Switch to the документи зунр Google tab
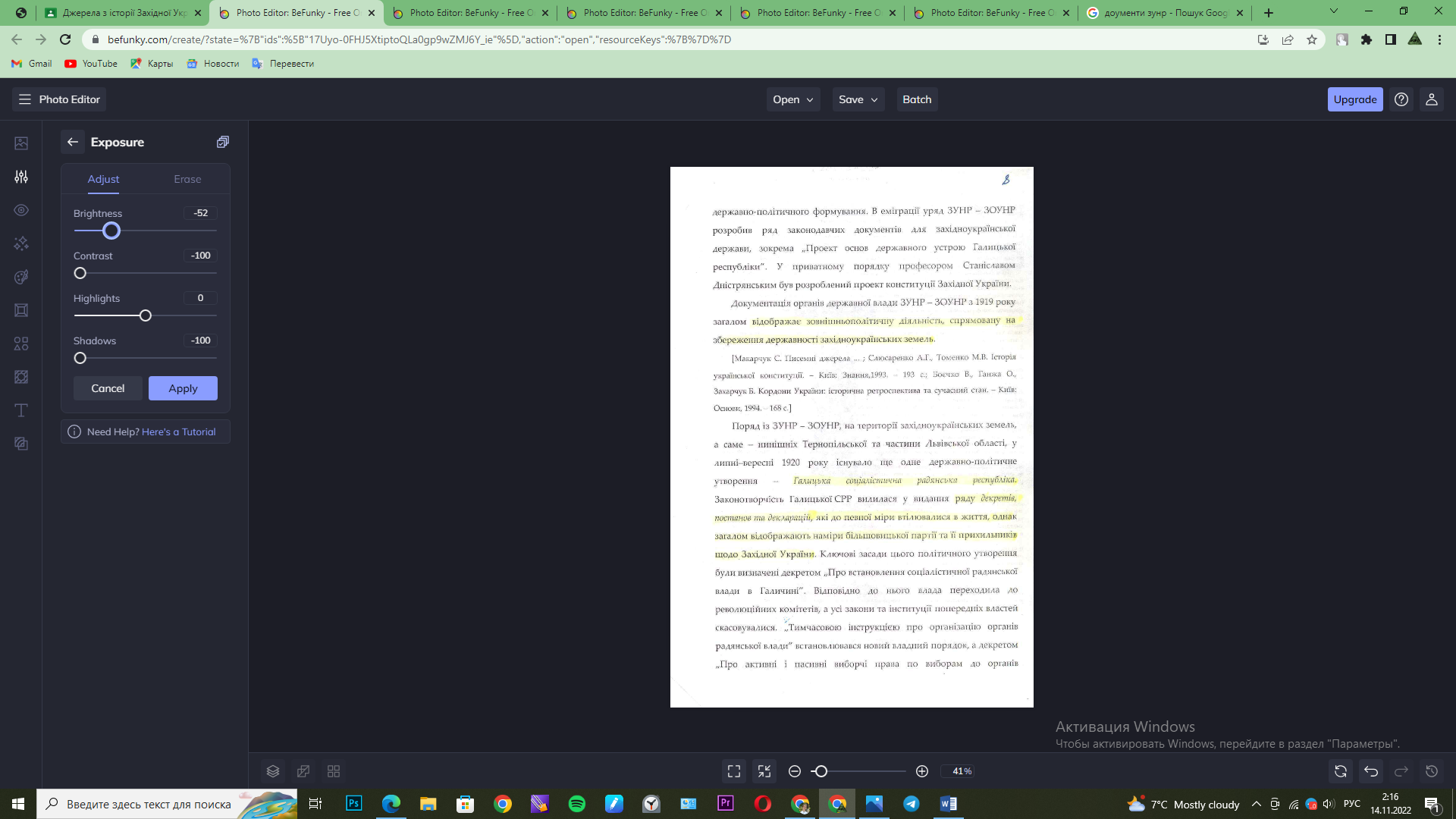This screenshot has width=1456, height=819. tap(1164, 13)
